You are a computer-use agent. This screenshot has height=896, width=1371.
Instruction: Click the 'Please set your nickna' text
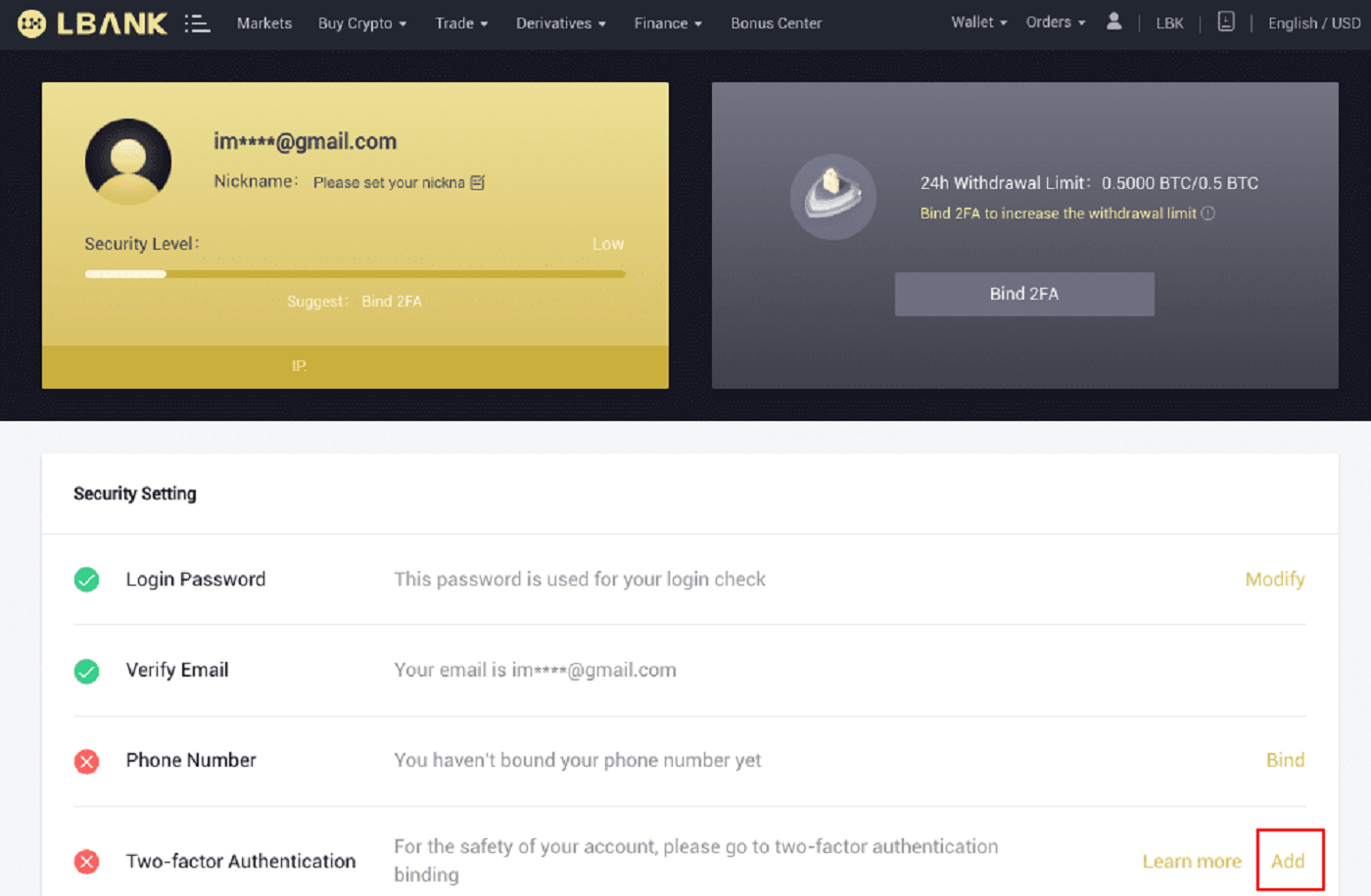pos(389,183)
